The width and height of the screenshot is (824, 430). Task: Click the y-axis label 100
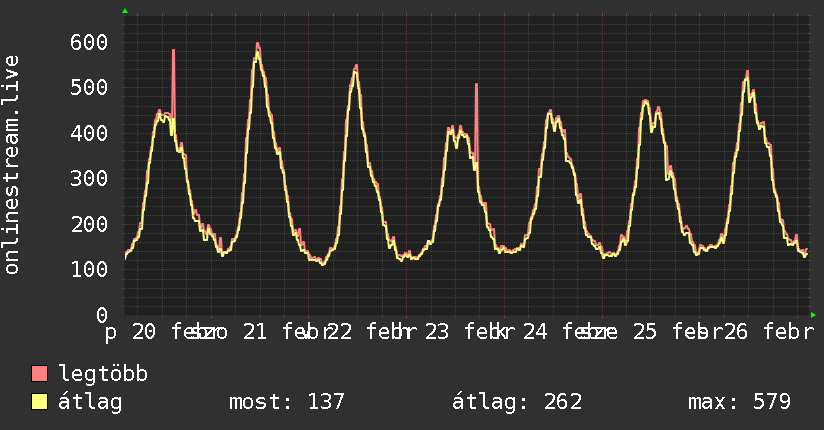click(x=89, y=269)
